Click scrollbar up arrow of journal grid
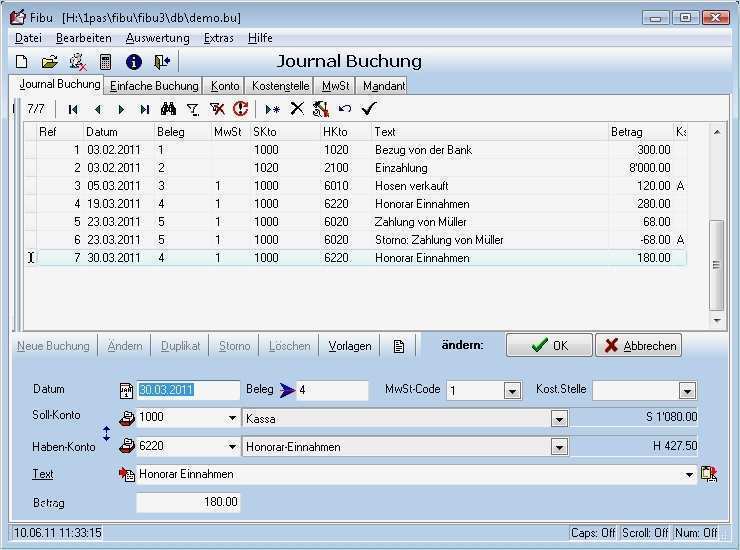 (716, 132)
